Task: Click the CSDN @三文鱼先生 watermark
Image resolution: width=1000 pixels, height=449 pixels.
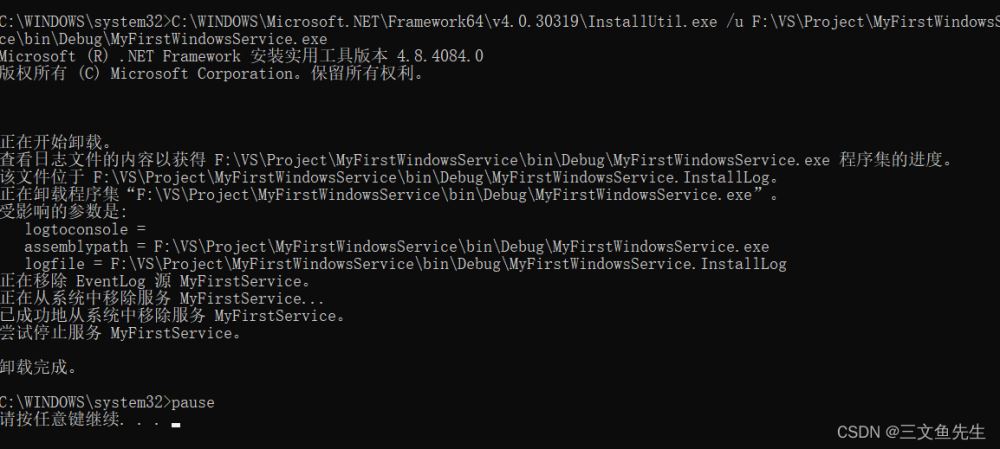Action: coord(911,432)
